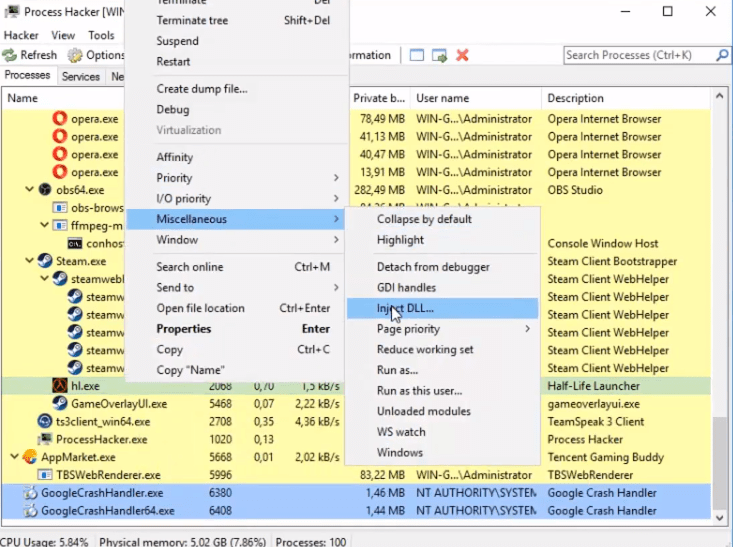Screen dimensions: 733x547
Task: Choose Highlight in Miscellaneous submenu
Action: tap(442, 240)
